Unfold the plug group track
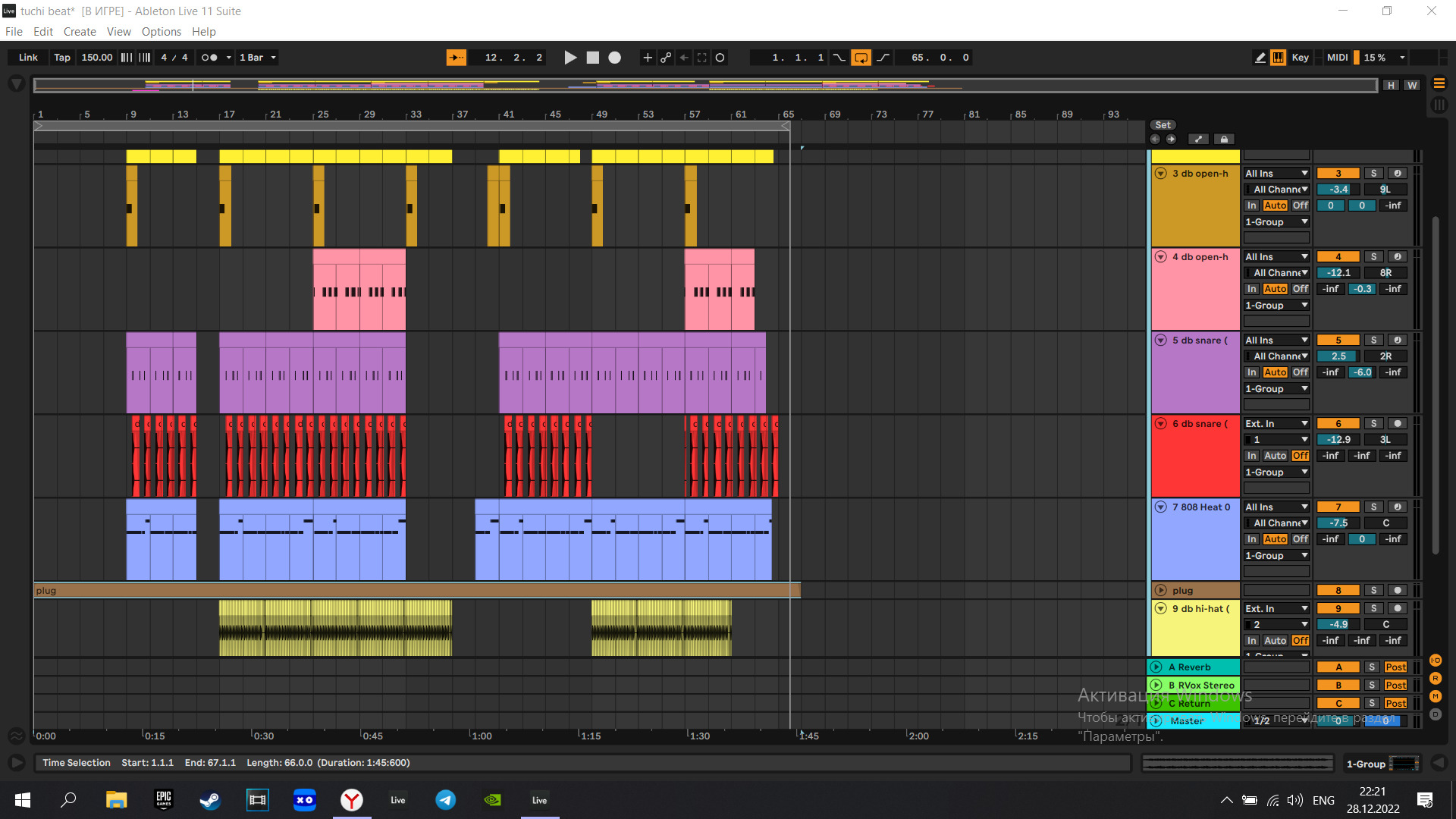The image size is (1456, 819). (1161, 591)
